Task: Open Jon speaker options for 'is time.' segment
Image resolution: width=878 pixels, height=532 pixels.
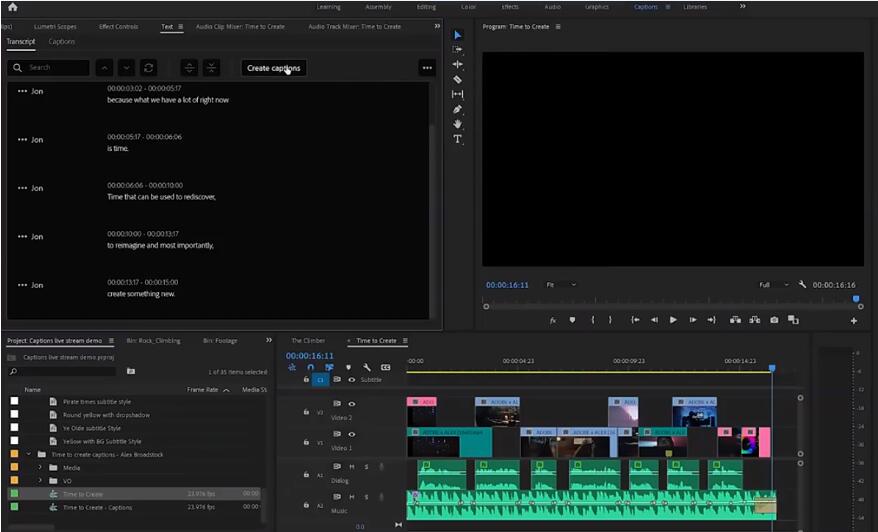Action: 22,139
